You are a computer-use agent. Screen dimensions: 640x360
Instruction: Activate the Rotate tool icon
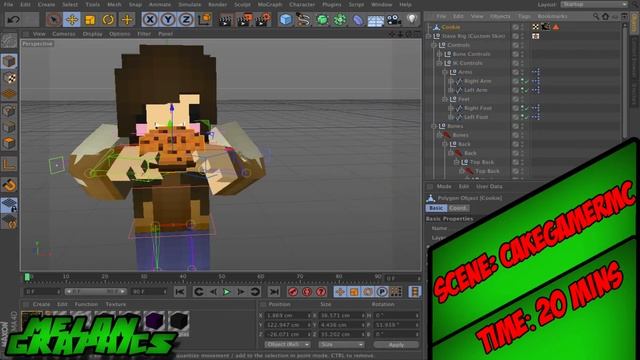[108, 19]
